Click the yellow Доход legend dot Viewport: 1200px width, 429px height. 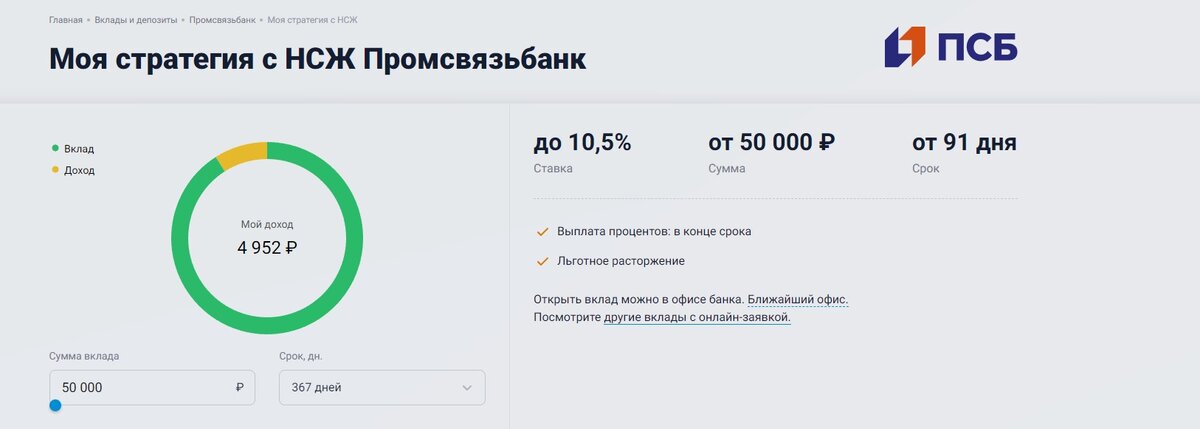coord(55,170)
